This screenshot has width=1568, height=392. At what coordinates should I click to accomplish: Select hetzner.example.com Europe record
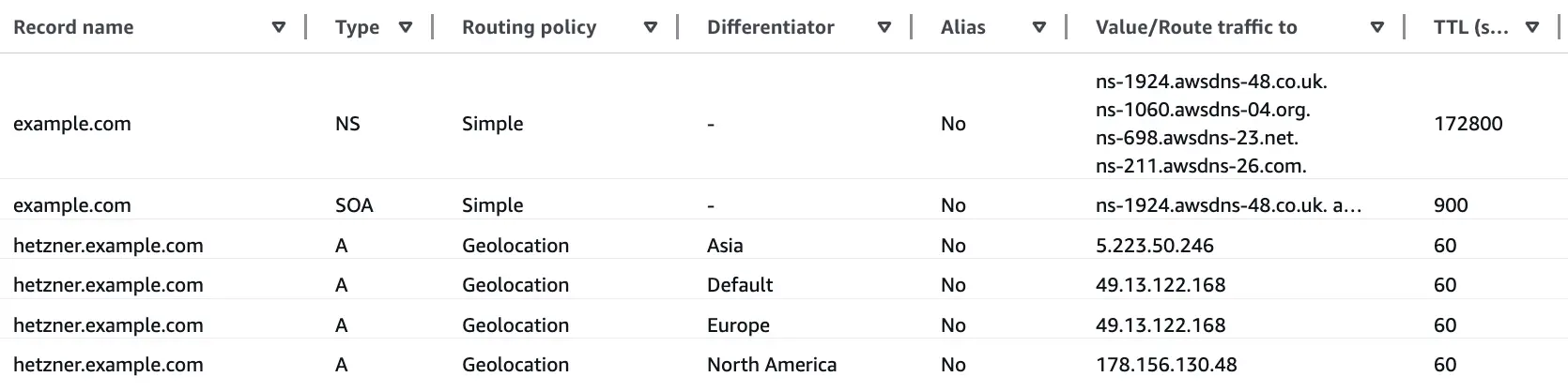tap(108, 325)
